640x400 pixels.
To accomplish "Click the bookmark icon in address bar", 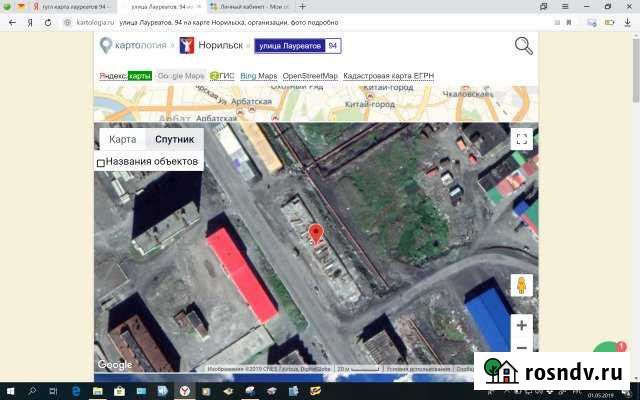I will tap(569, 23).
